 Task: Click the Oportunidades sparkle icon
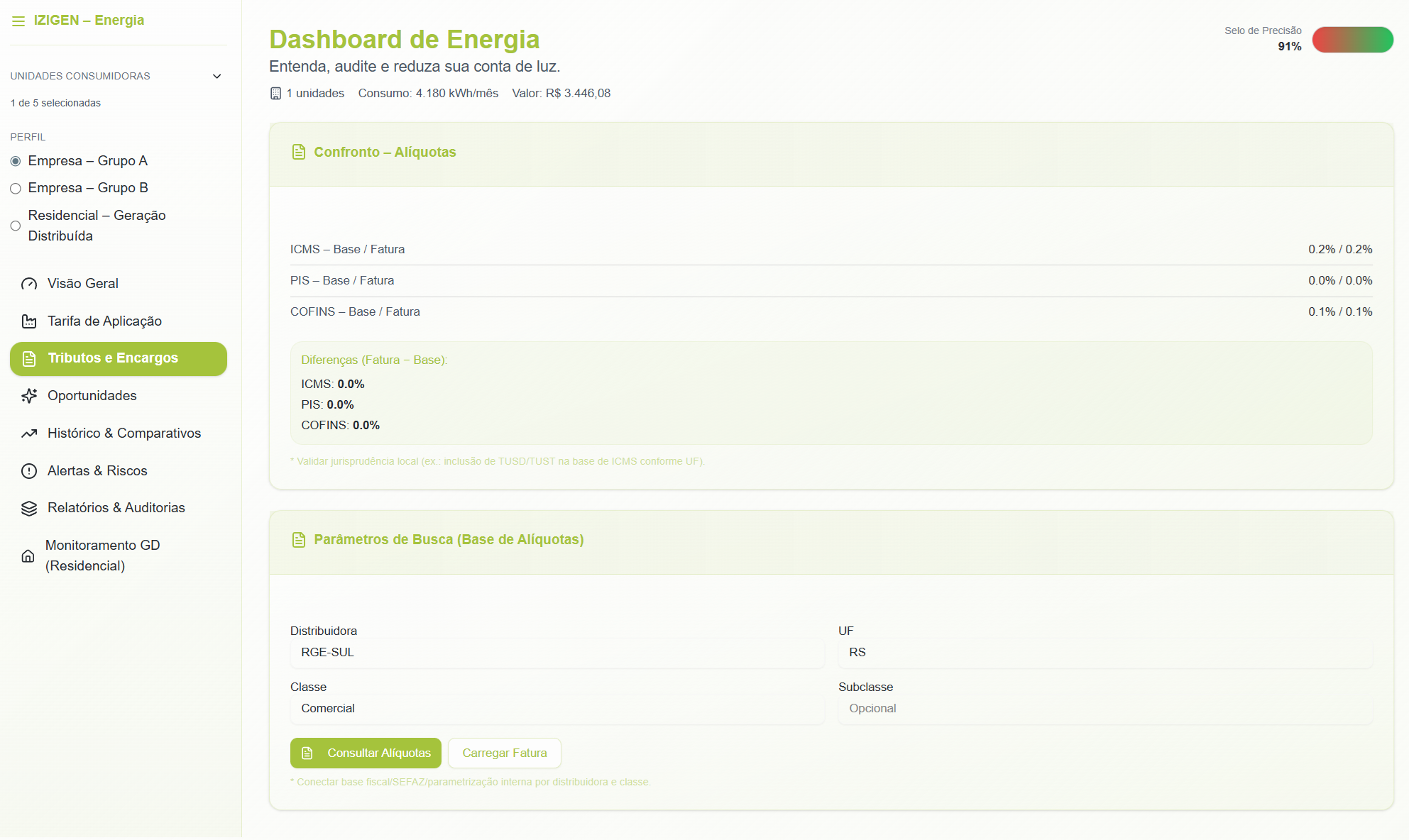pyautogui.click(x=29, y=396)
